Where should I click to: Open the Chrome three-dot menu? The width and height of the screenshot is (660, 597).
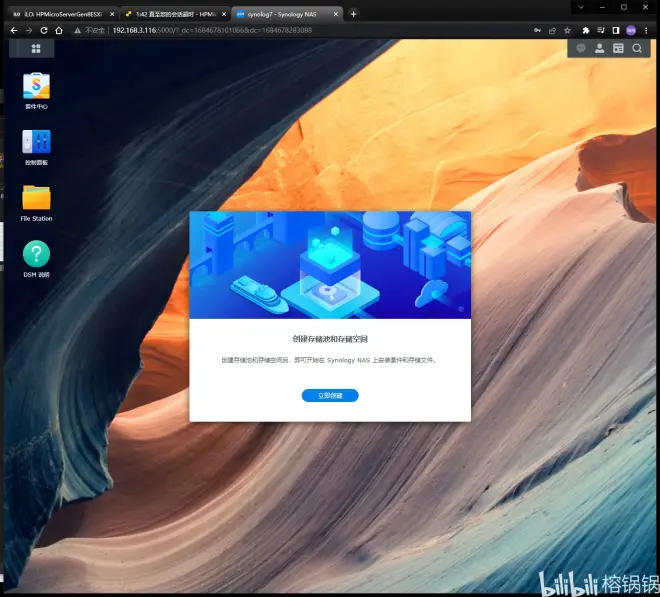coord(646,30)
